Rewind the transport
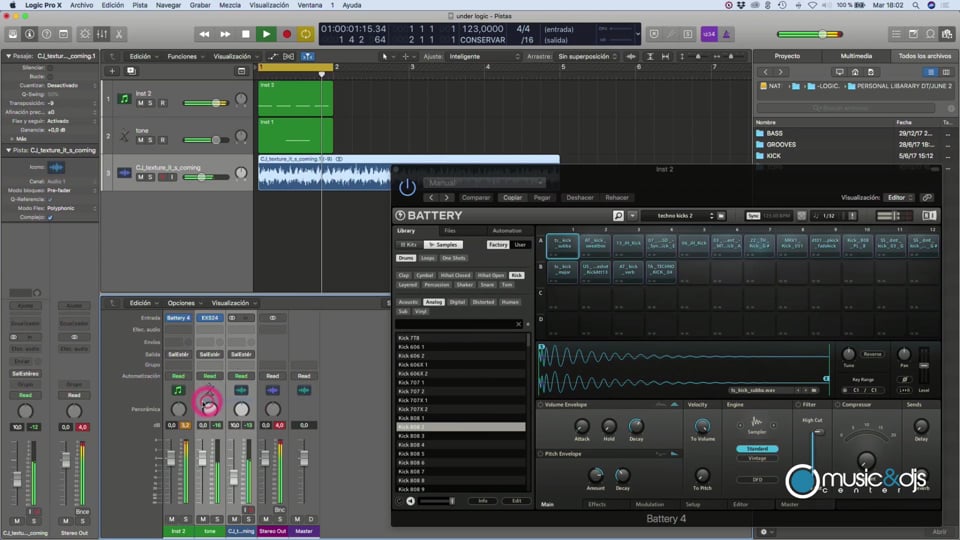 point(204,34)
